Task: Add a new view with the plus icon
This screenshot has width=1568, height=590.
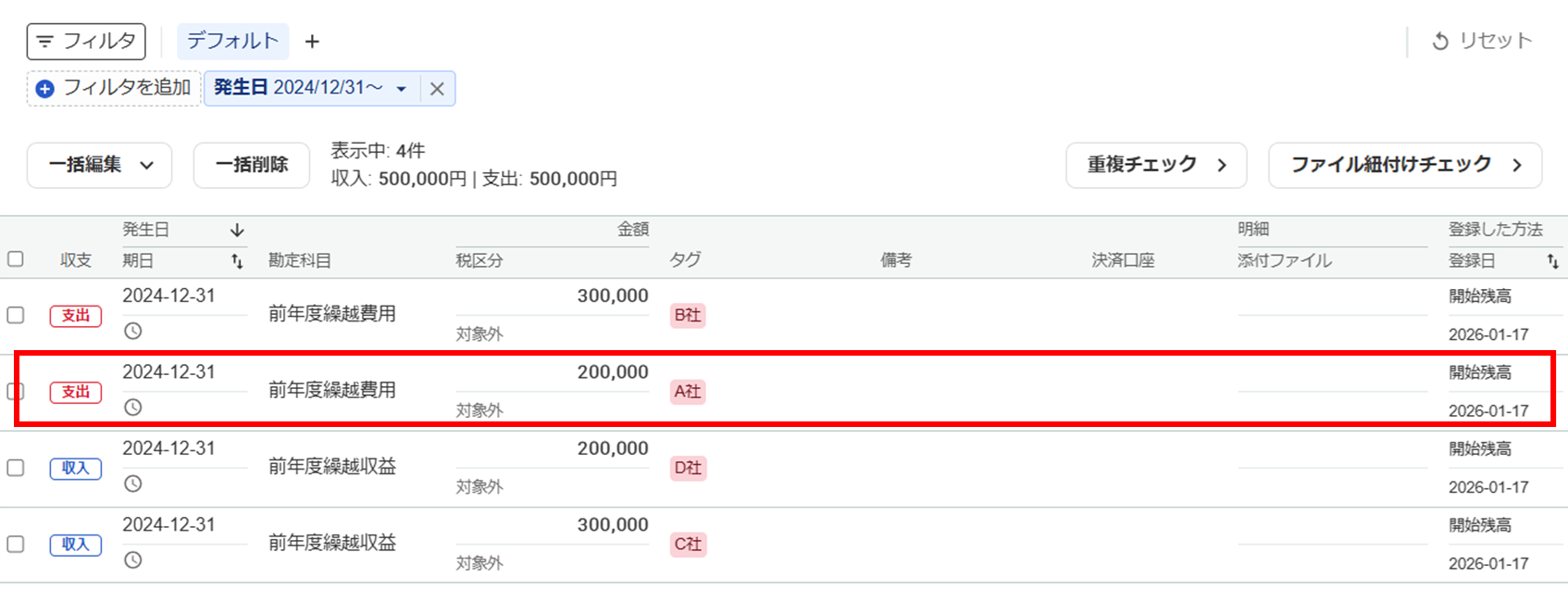Action: tap(313, 42)
